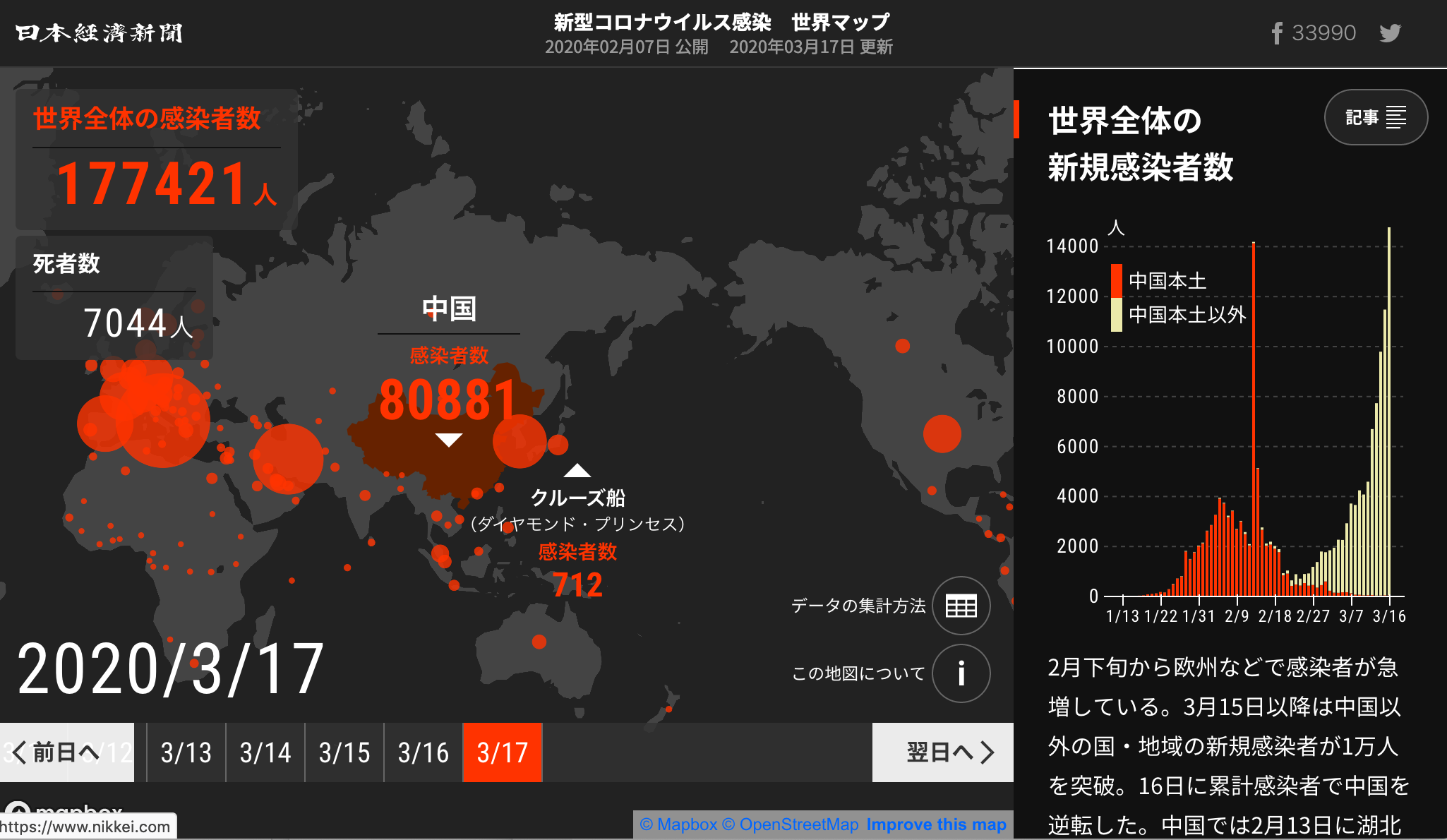The height and width of the screenshot is (840, 1447).
Task: Open the data table method icon
Action: pos(961,606)
